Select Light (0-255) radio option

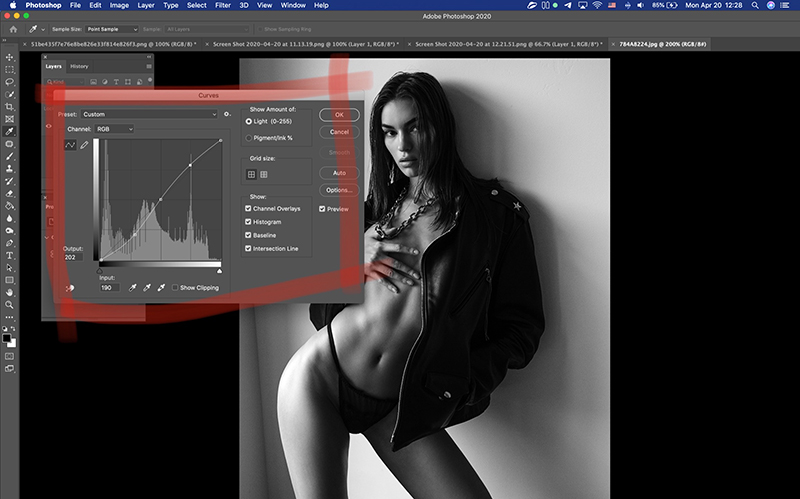click(248, 121)
